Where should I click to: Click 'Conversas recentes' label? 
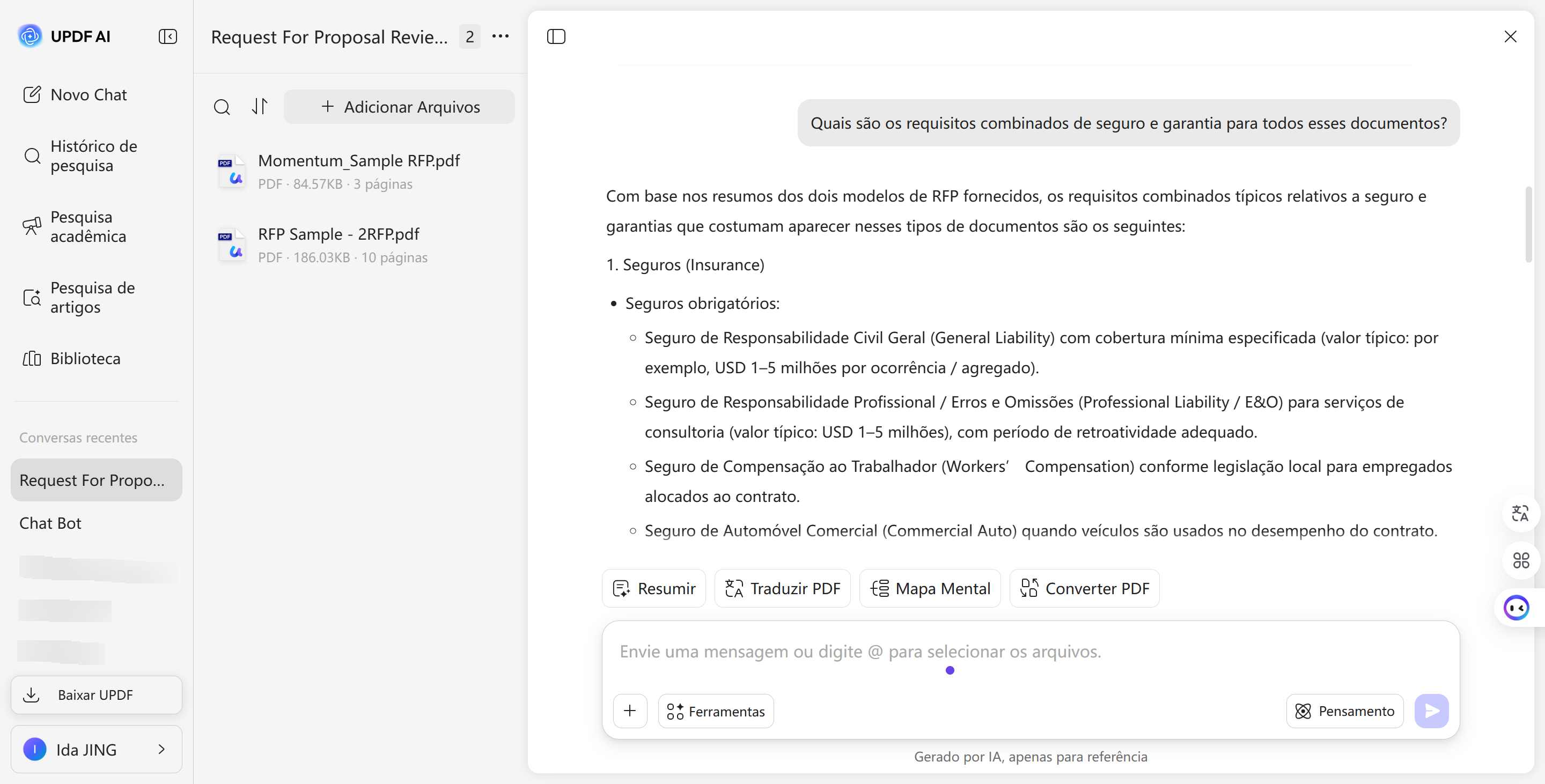78,438
